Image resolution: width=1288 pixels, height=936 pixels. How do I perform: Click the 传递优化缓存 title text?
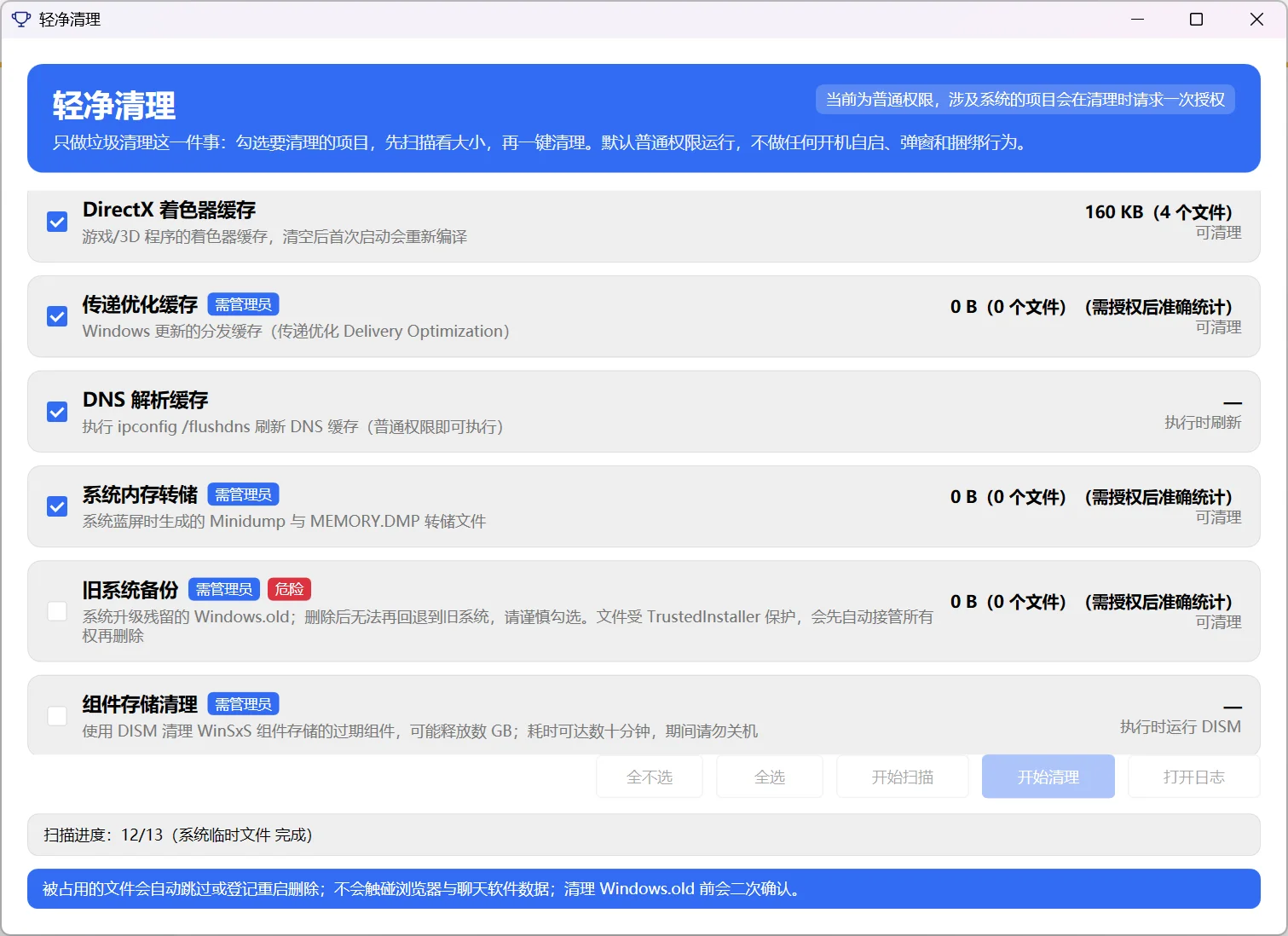tap(140, 304)
